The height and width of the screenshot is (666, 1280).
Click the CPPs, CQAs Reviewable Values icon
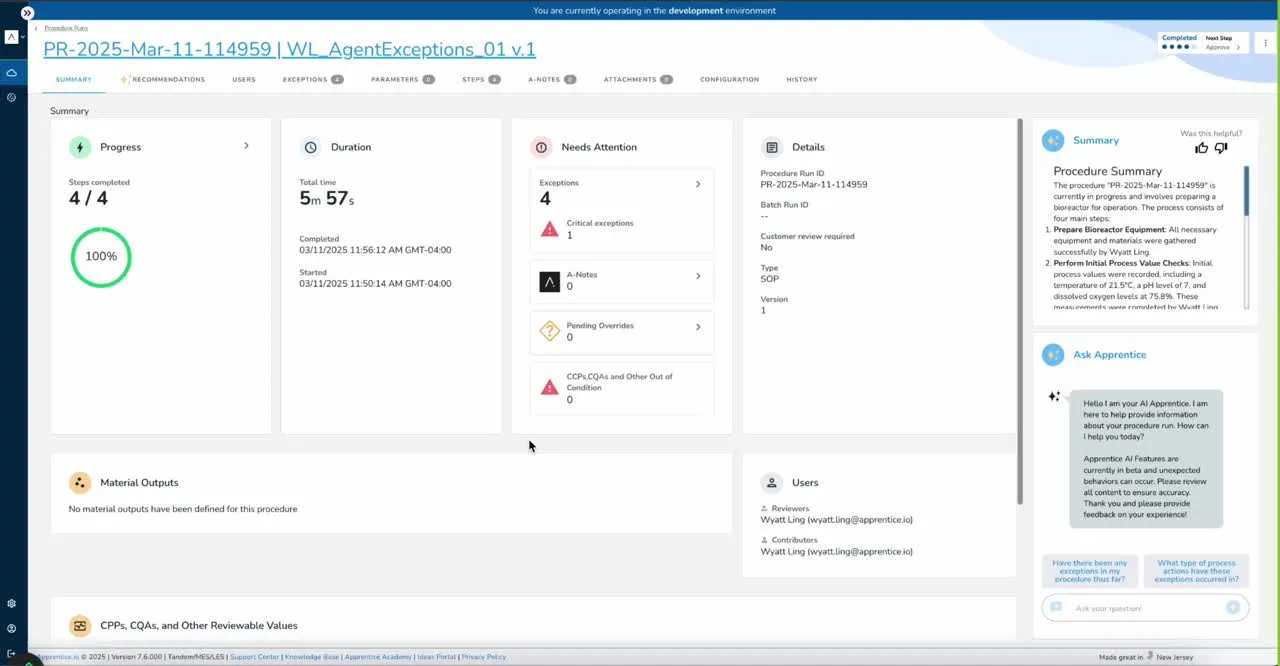(x=80, y=626)
